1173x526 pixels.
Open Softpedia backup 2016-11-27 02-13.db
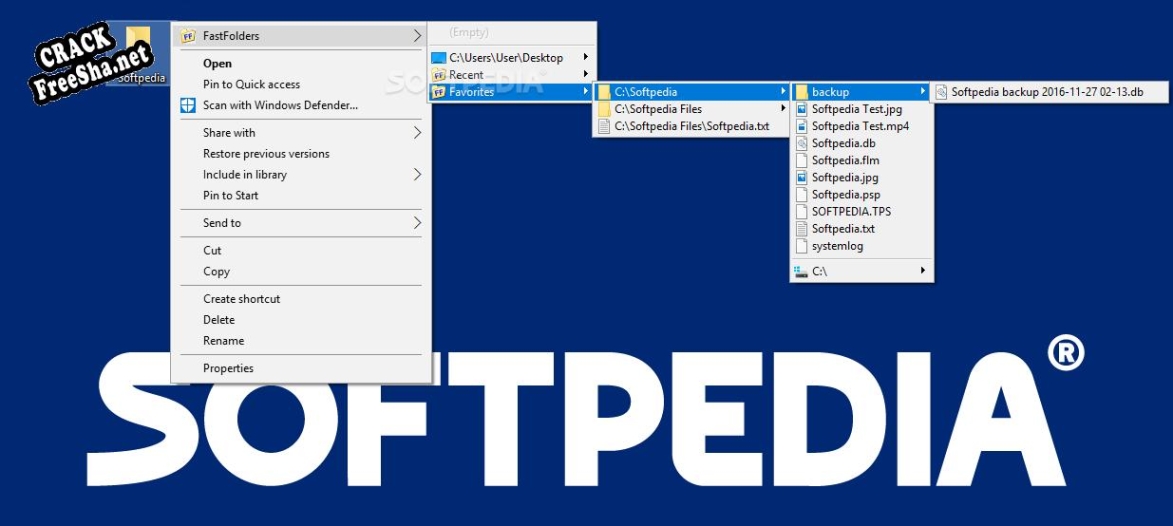pos(1046,92)
